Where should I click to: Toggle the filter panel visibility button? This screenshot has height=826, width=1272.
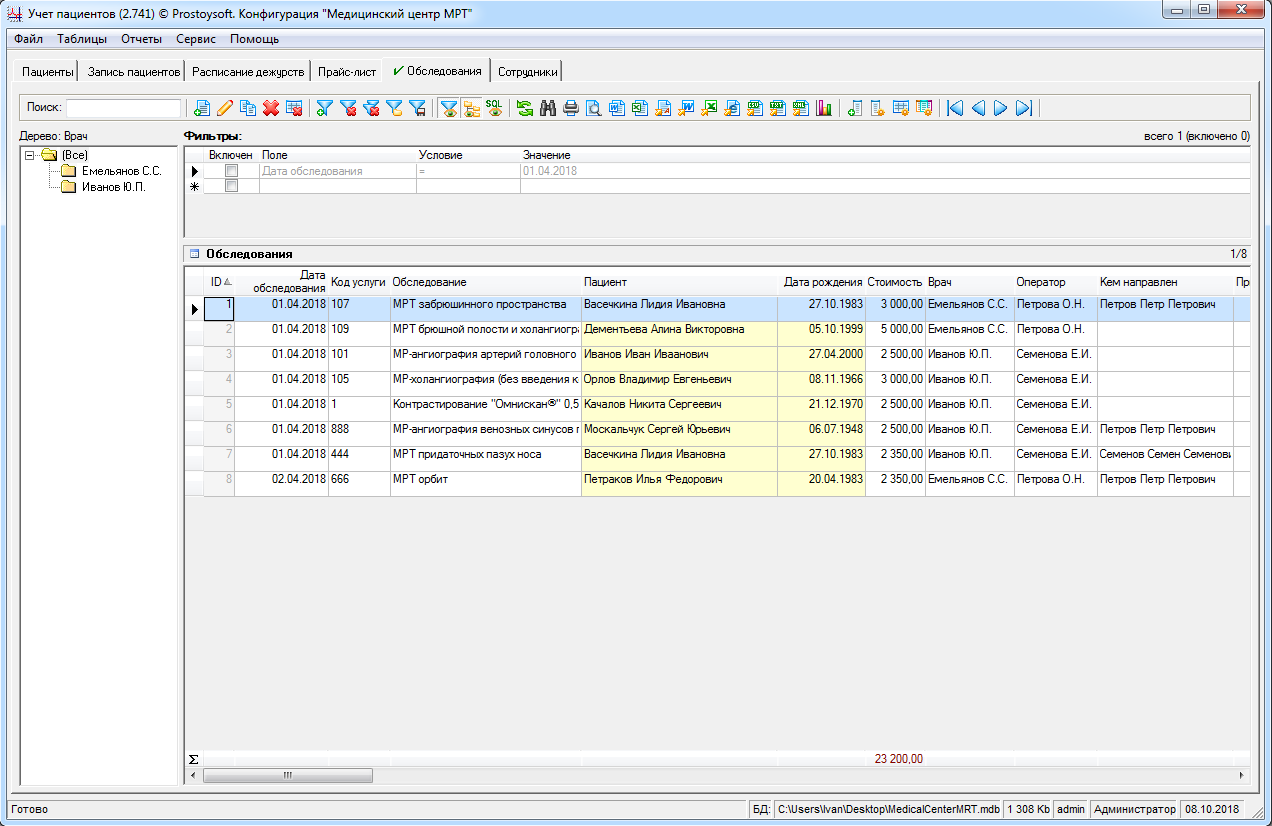pyautogui.click(x=449, y=108)
